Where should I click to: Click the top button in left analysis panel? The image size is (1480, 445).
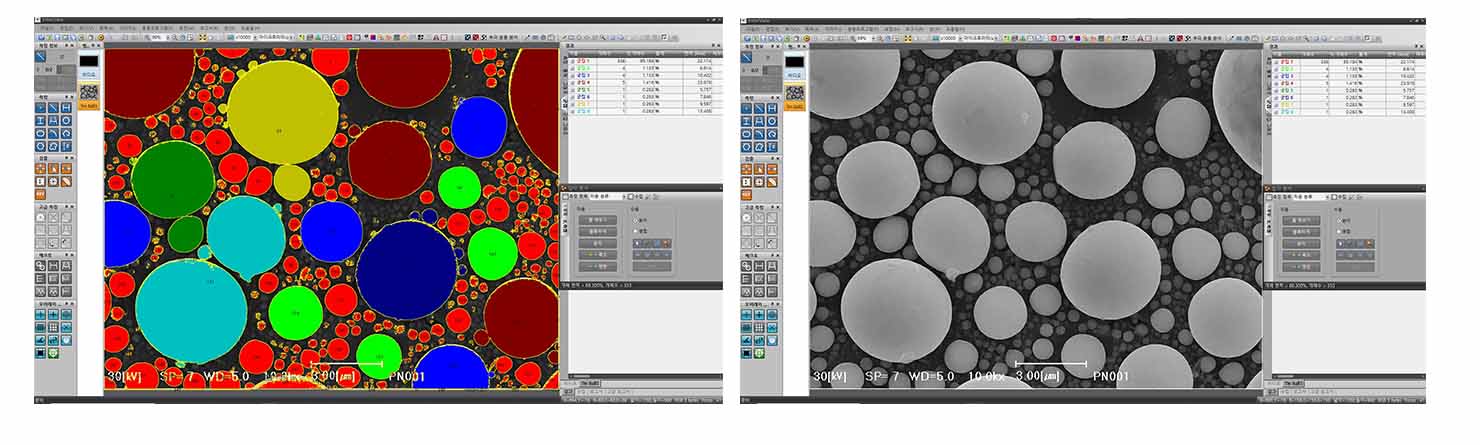(596, 220)
